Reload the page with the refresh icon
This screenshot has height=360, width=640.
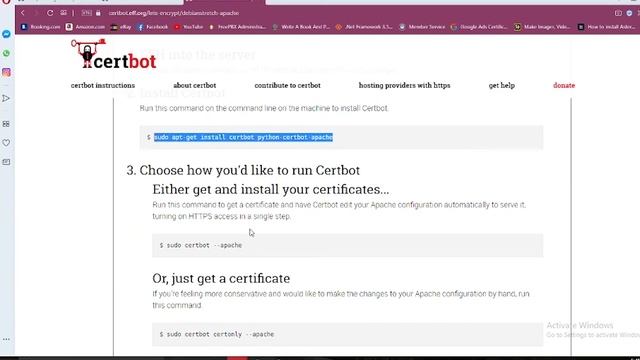tap(50, 13)
